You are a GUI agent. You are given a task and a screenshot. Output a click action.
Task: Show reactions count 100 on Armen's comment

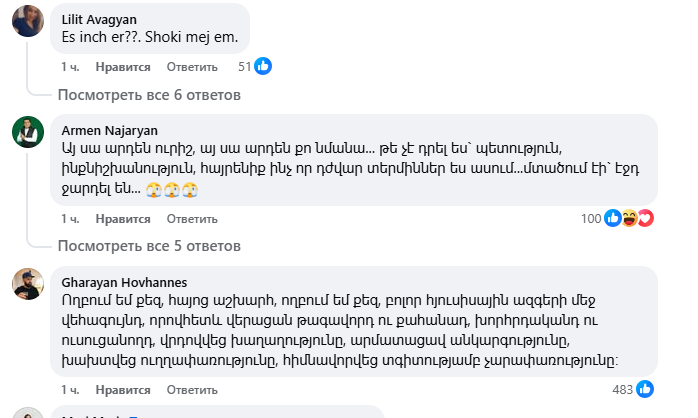(591, 219)
